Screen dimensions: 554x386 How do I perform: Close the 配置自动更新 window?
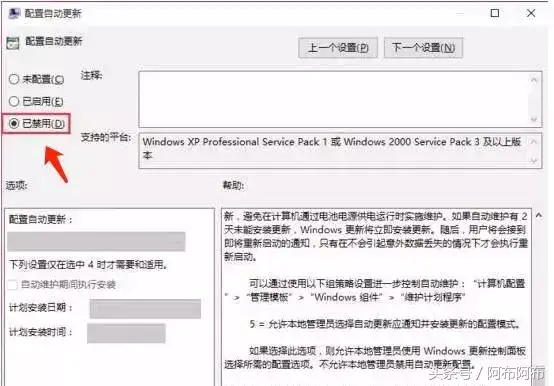[531, 13]
